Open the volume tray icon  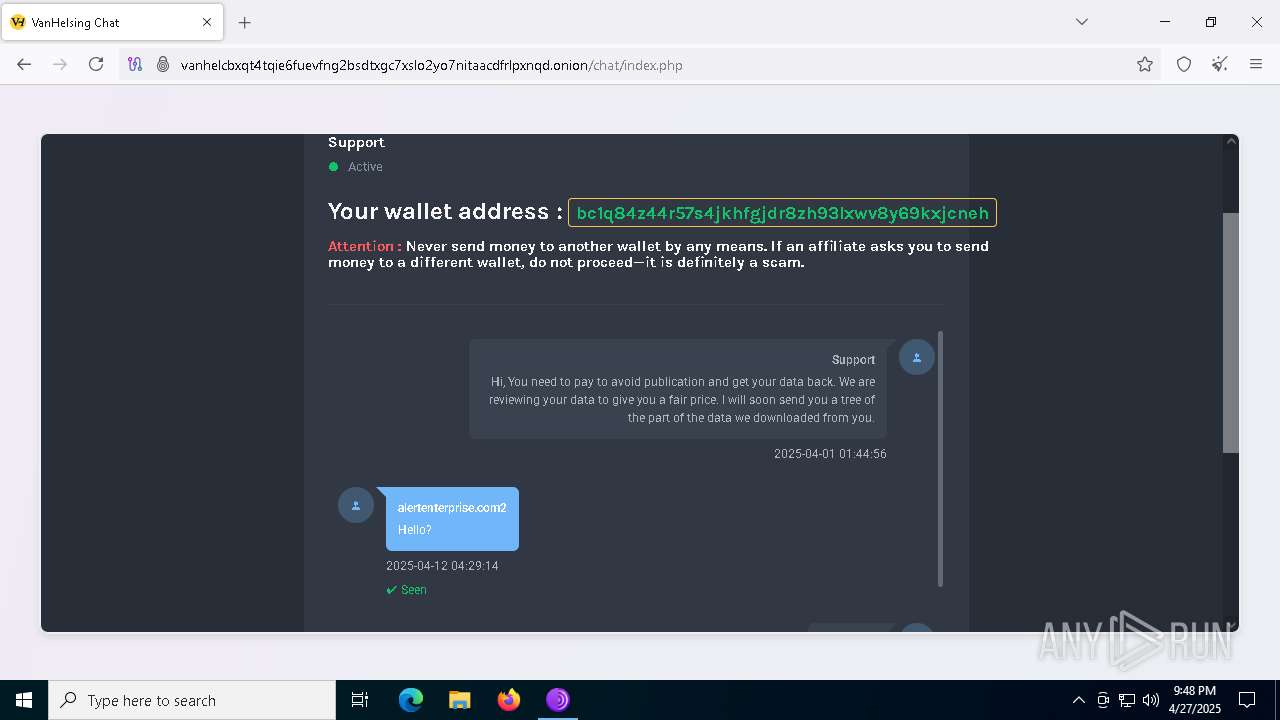[x=1151, y=700]
